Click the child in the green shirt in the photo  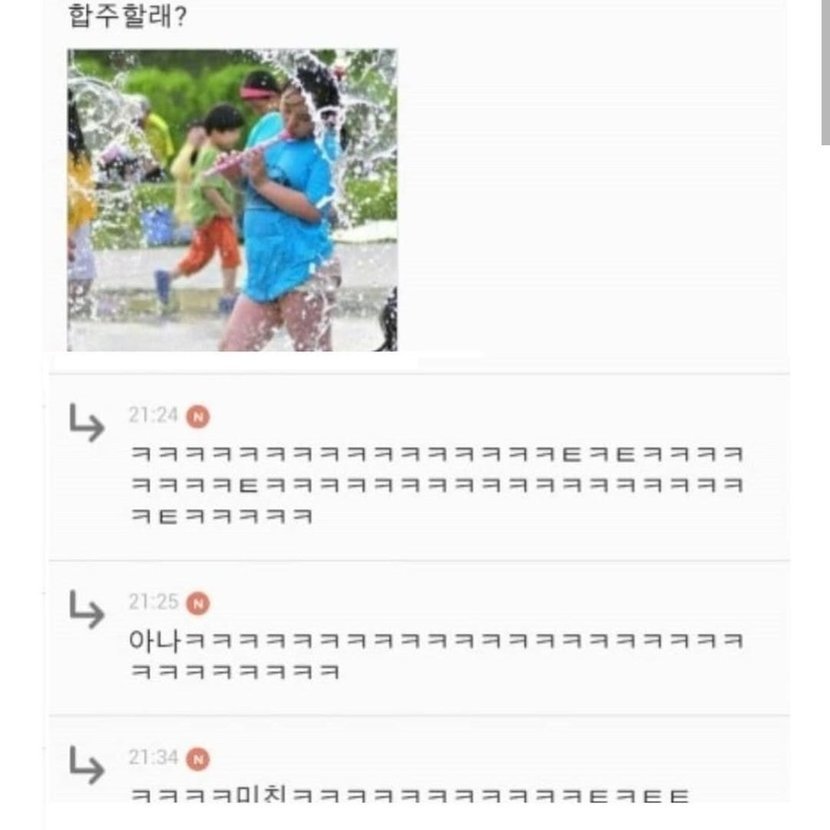208,206
